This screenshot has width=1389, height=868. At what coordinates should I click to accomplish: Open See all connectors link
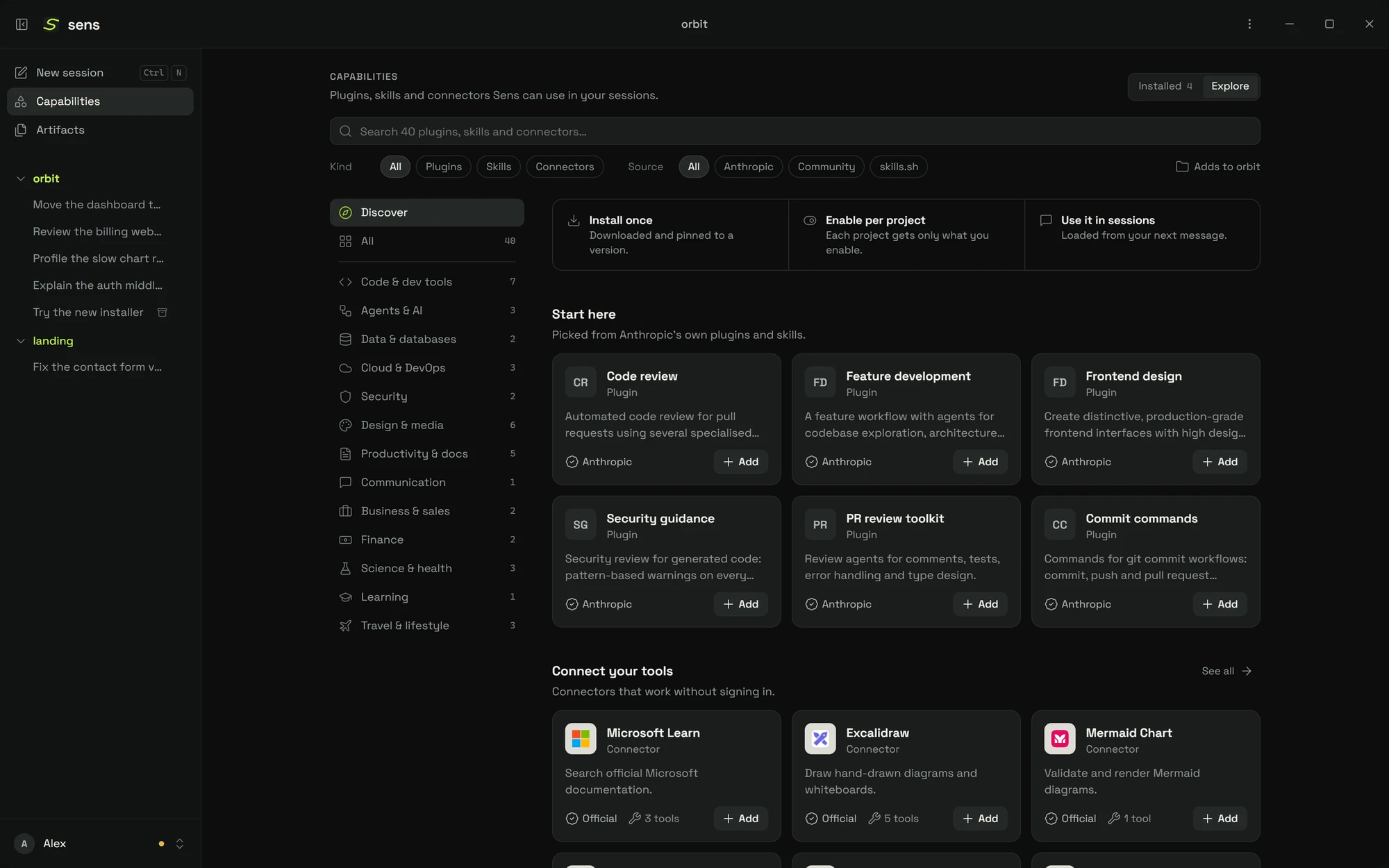(1226, 671)
